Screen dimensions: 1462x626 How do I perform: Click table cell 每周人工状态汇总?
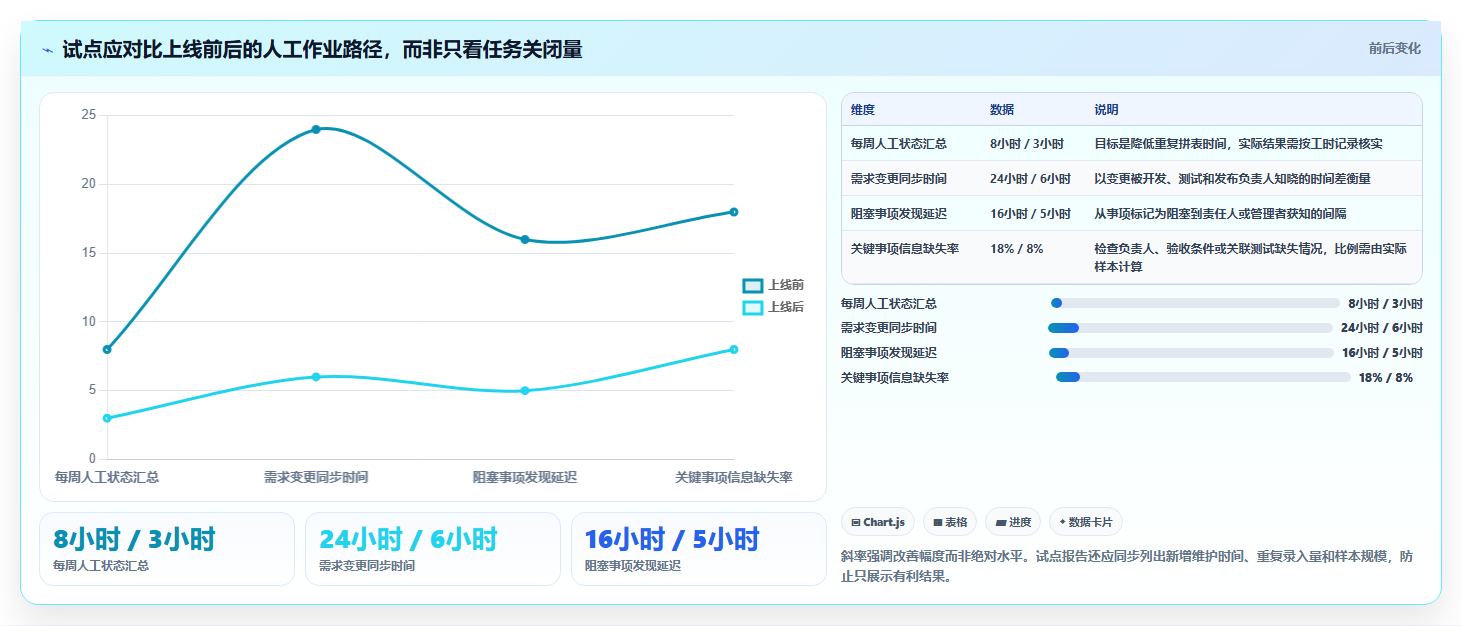899,144
